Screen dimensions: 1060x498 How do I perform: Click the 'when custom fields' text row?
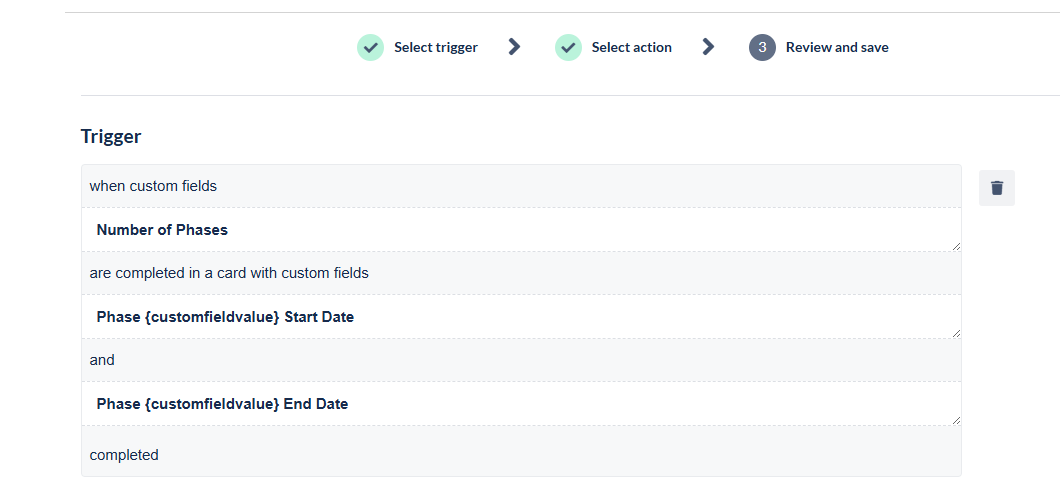coord(521,186)
